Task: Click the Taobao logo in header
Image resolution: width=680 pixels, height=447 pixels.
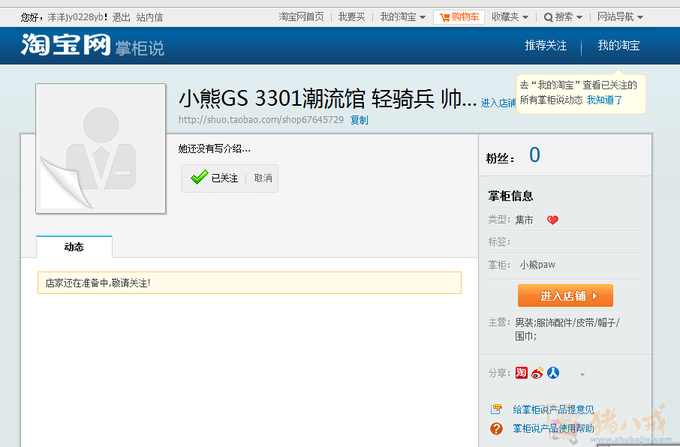Action: pyautogui.click(x=66, y=45)
